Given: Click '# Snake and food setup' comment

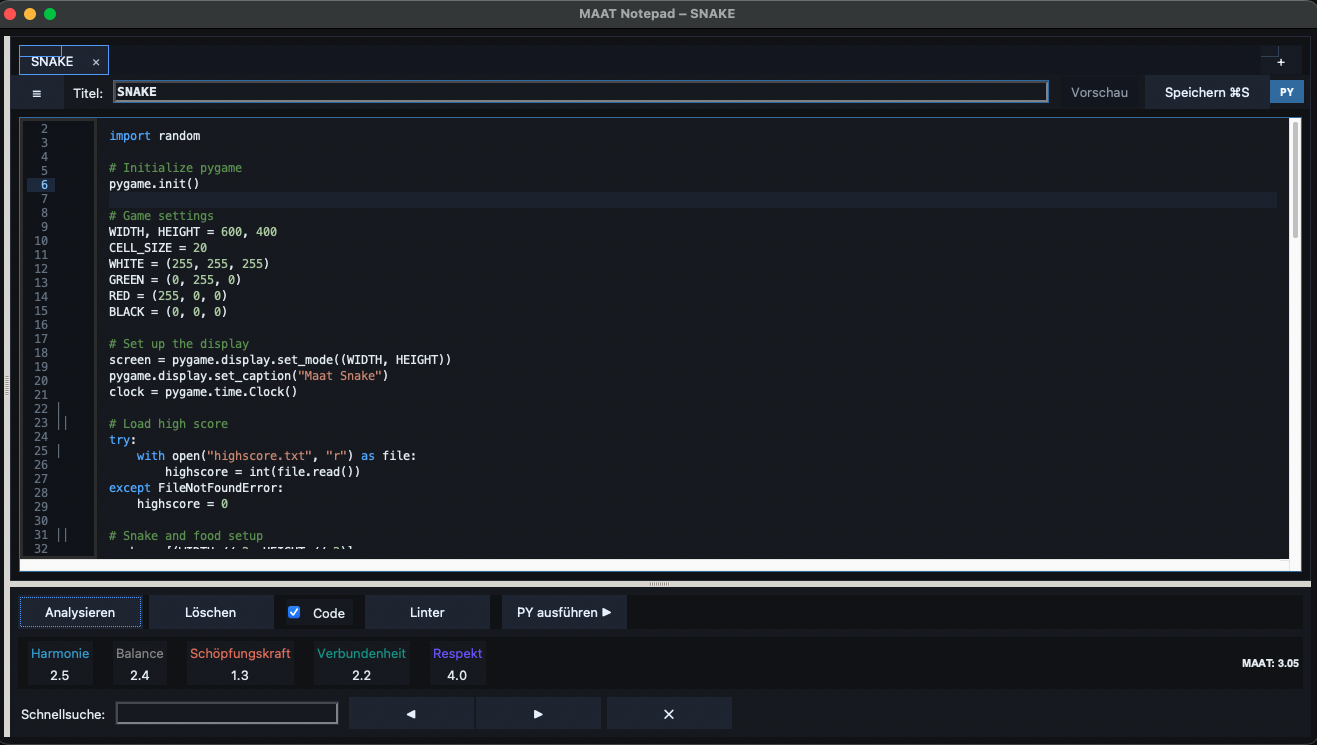Looking at the screenshot, I should [x=186, y=536].
